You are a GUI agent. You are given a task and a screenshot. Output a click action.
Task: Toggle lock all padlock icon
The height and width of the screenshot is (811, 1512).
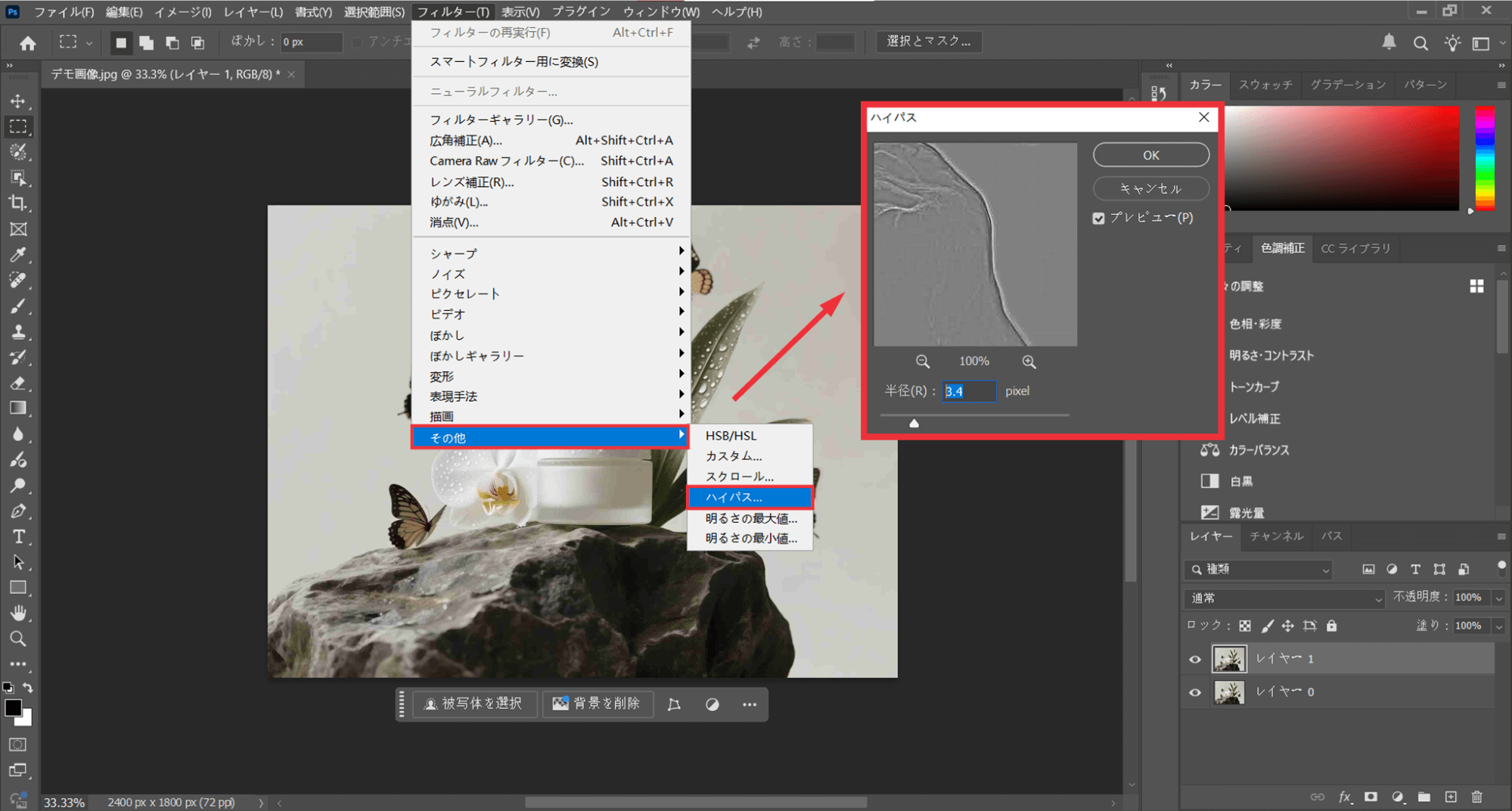pos(1332,626)
